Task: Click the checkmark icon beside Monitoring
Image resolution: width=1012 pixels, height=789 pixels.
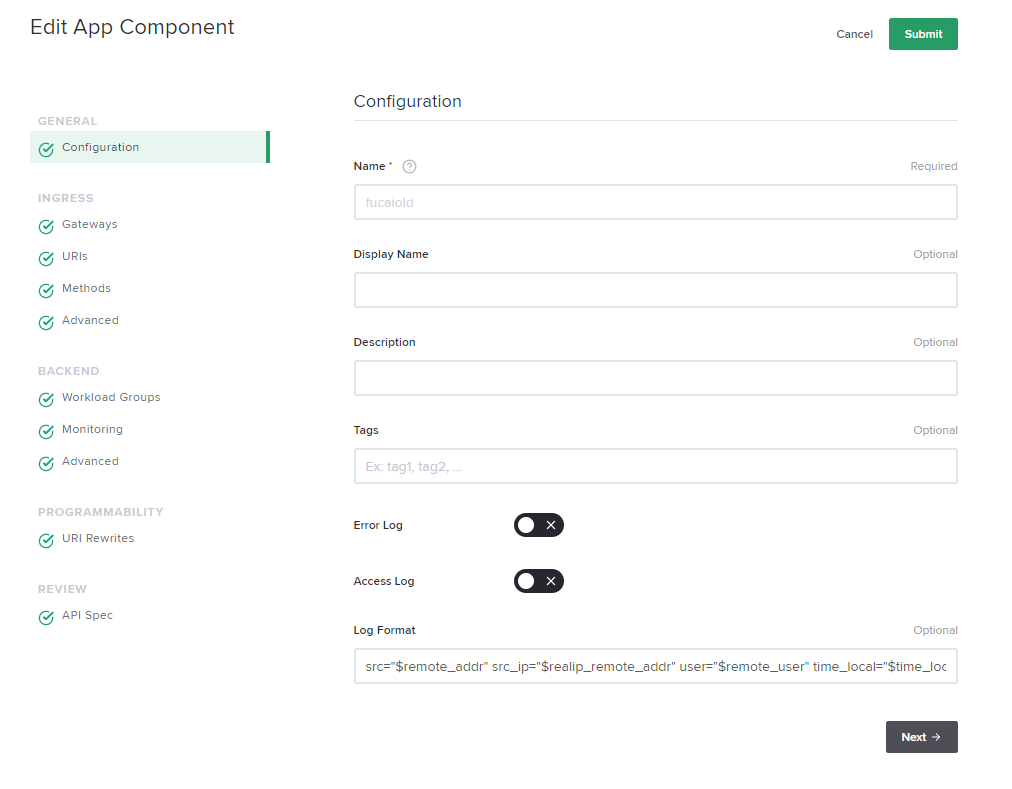Action: point(46,431)
